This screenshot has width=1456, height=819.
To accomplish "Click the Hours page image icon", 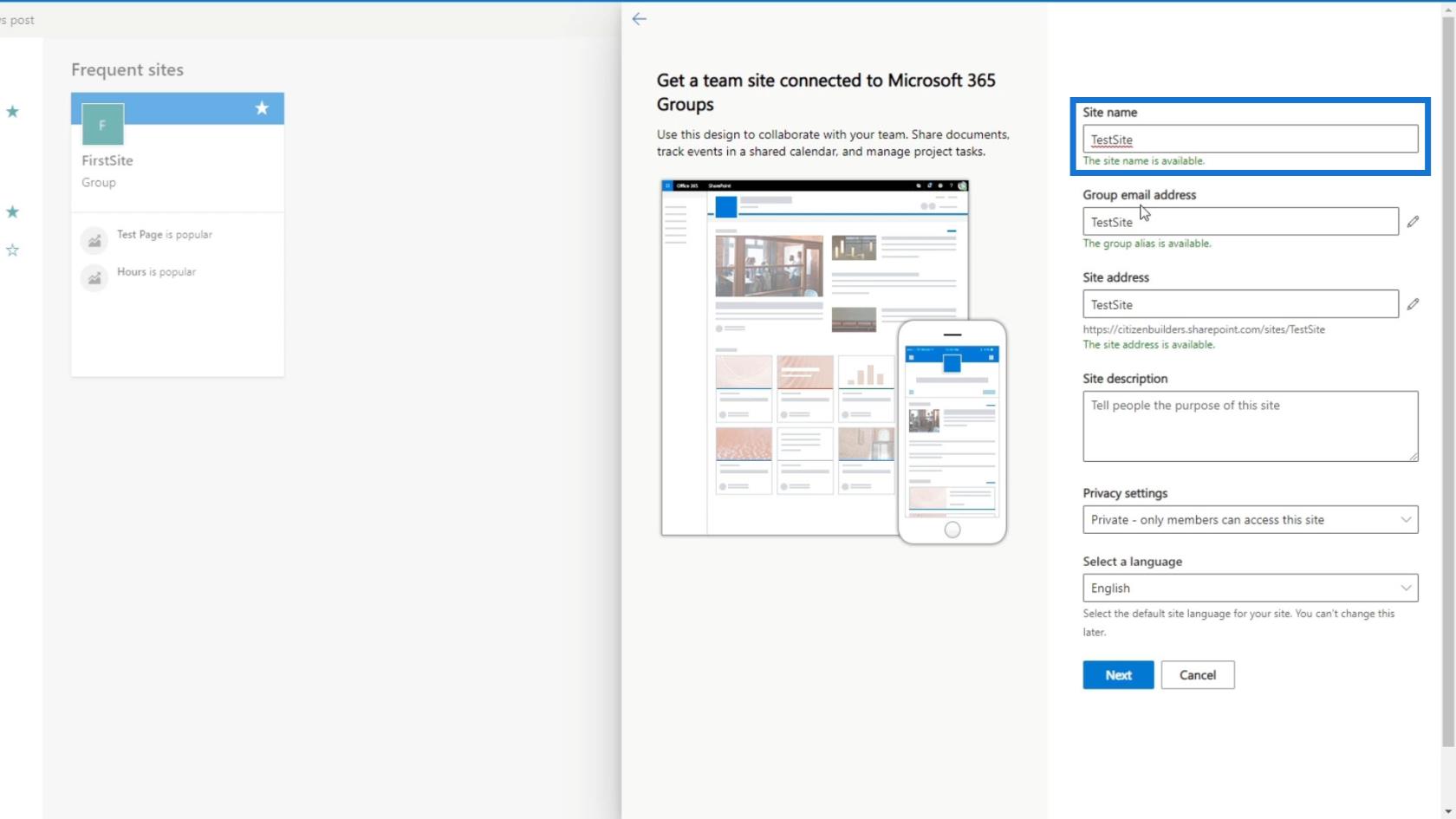I will (94, 277).
